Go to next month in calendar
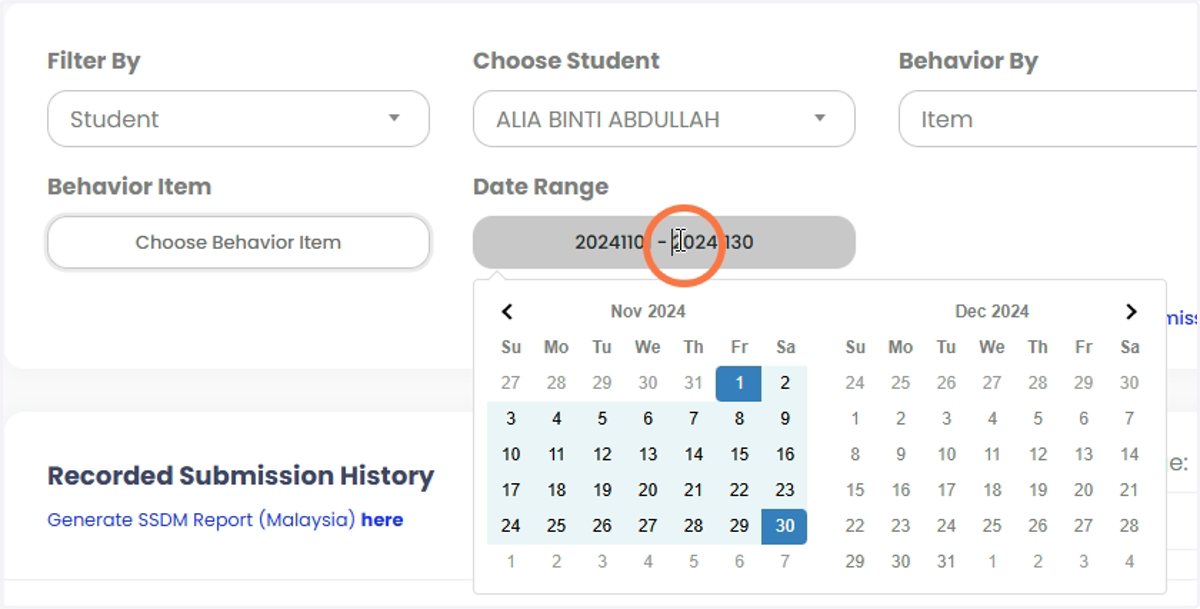Viewport: 1200px width, 609px height. 1131,312
